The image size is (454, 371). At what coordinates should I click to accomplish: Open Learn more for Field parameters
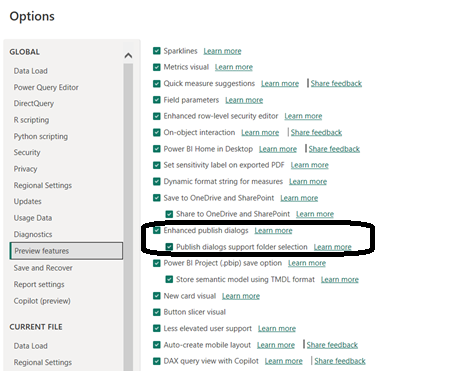pos(244,100)
